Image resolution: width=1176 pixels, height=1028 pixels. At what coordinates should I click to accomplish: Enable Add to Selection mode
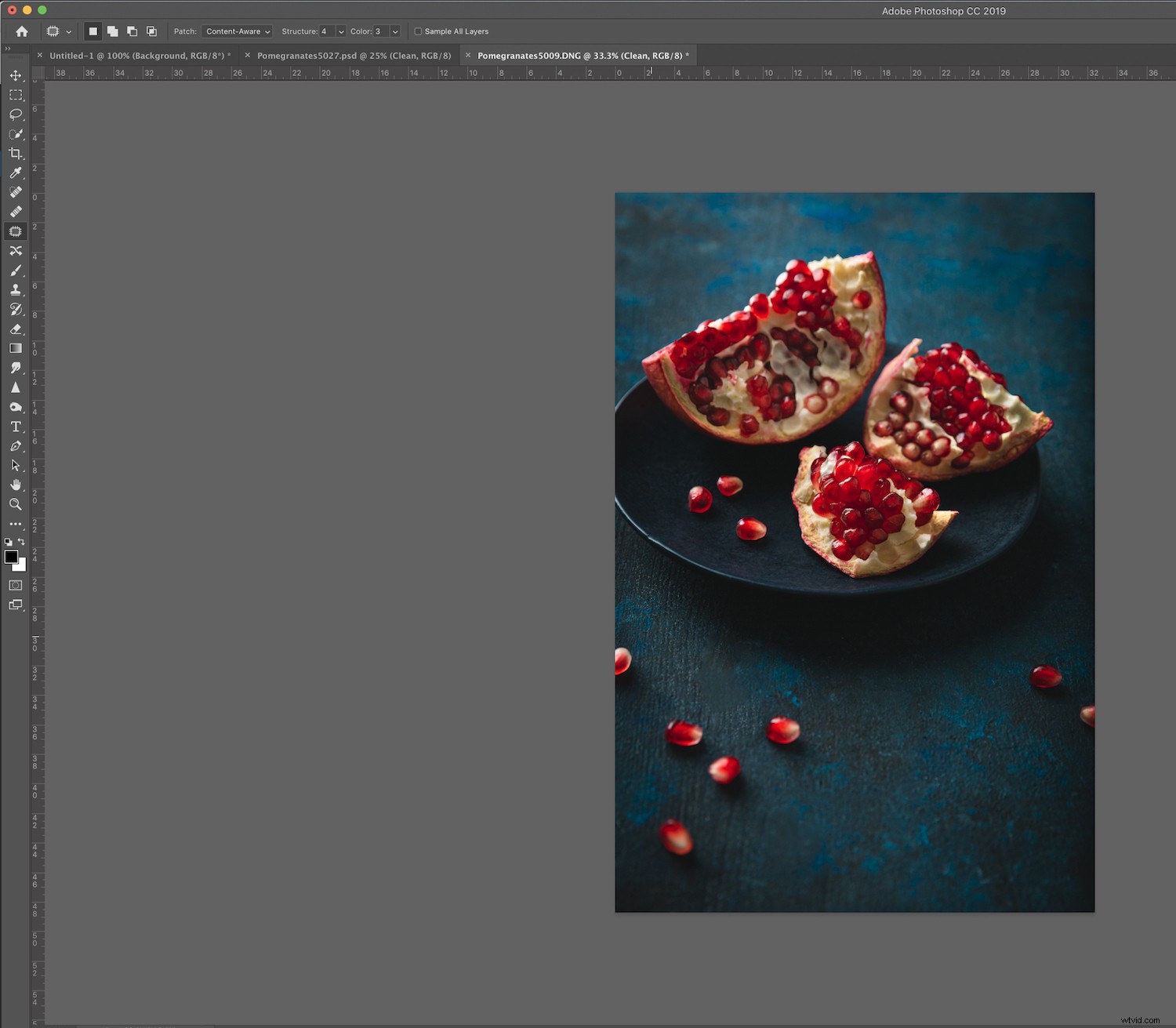point(112,31)
